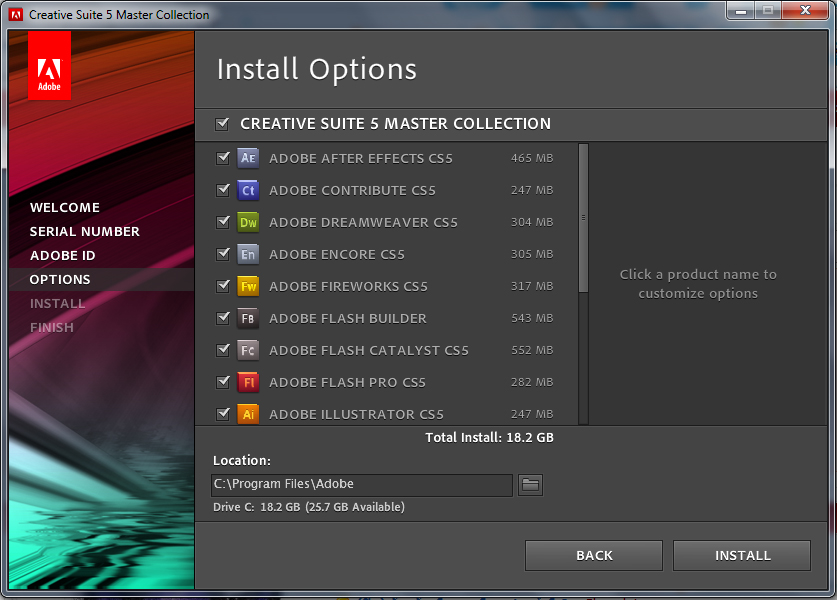The image size is (837, 600).
Task: Click the product list scrollbar thumb
Action: [583, 218]
